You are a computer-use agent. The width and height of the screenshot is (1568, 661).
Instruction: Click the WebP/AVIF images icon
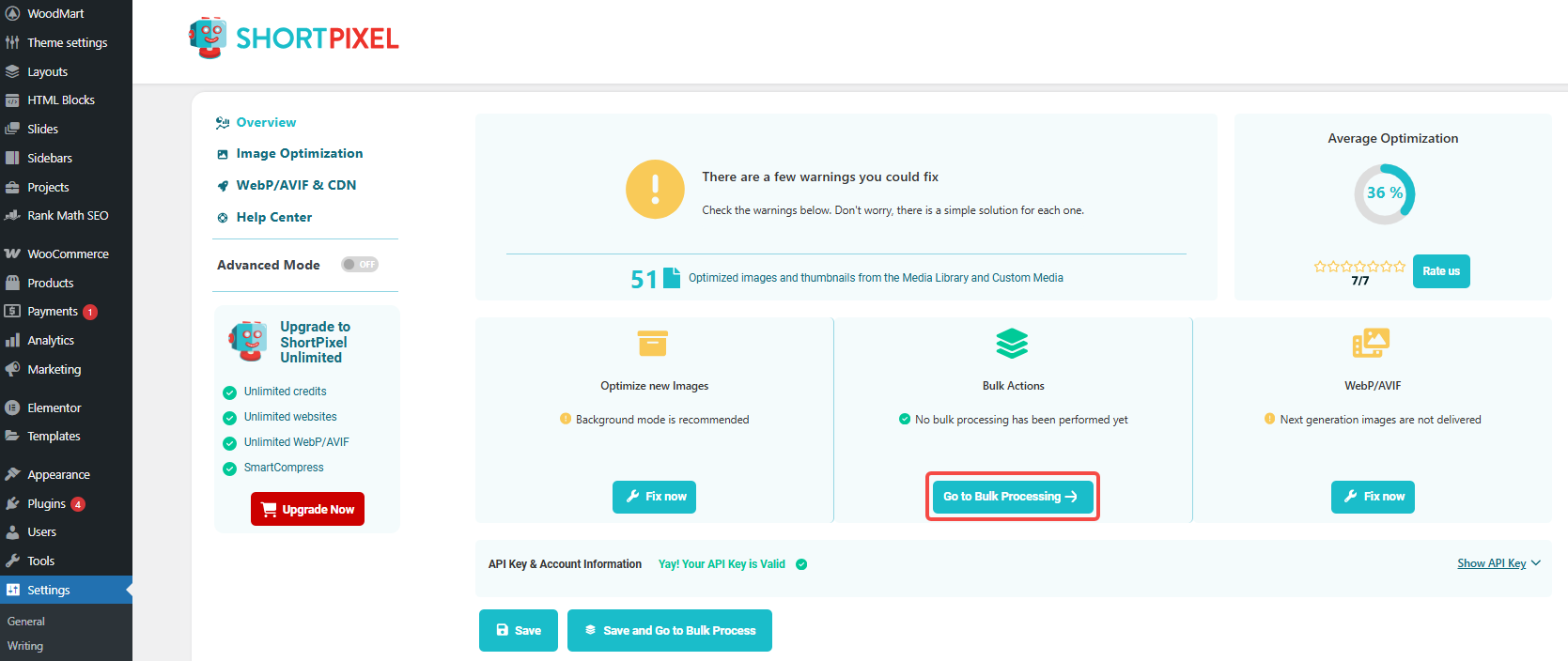pos(1371,343)
